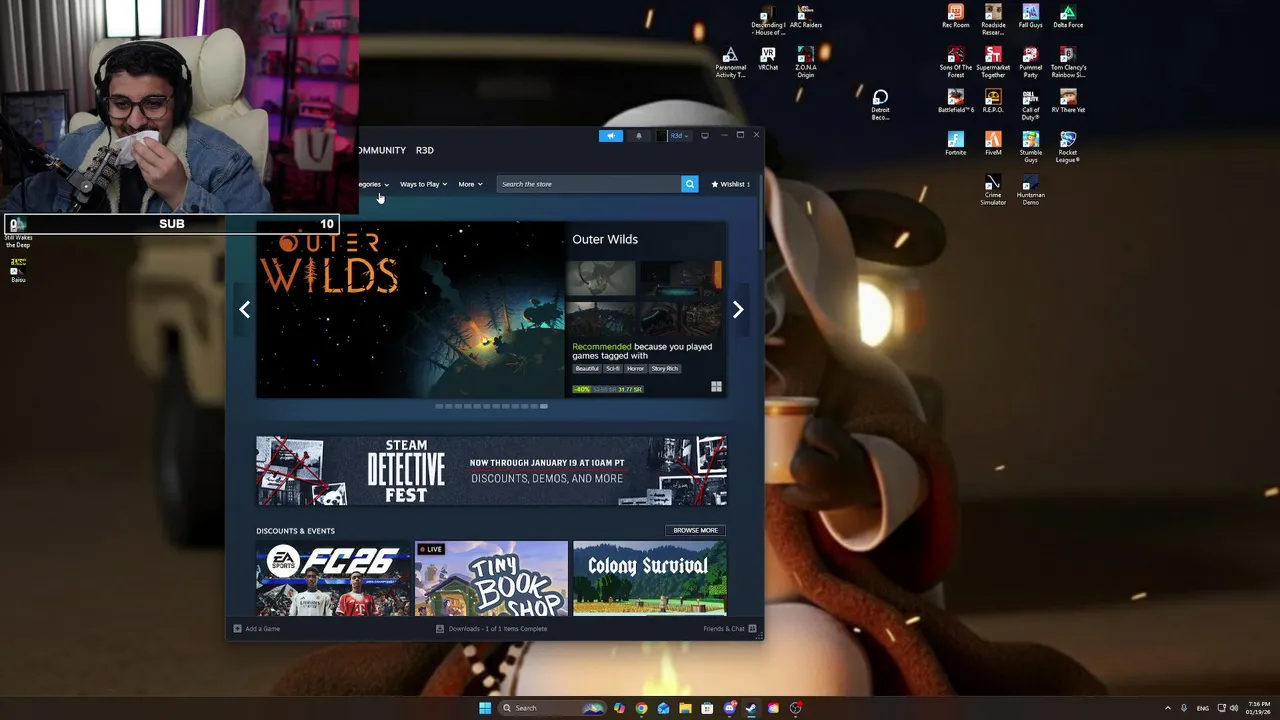Click the Steam store vertical scrollbar
Image resolution: width=1280 pixels, height=720 pixels.
[760, 214]
